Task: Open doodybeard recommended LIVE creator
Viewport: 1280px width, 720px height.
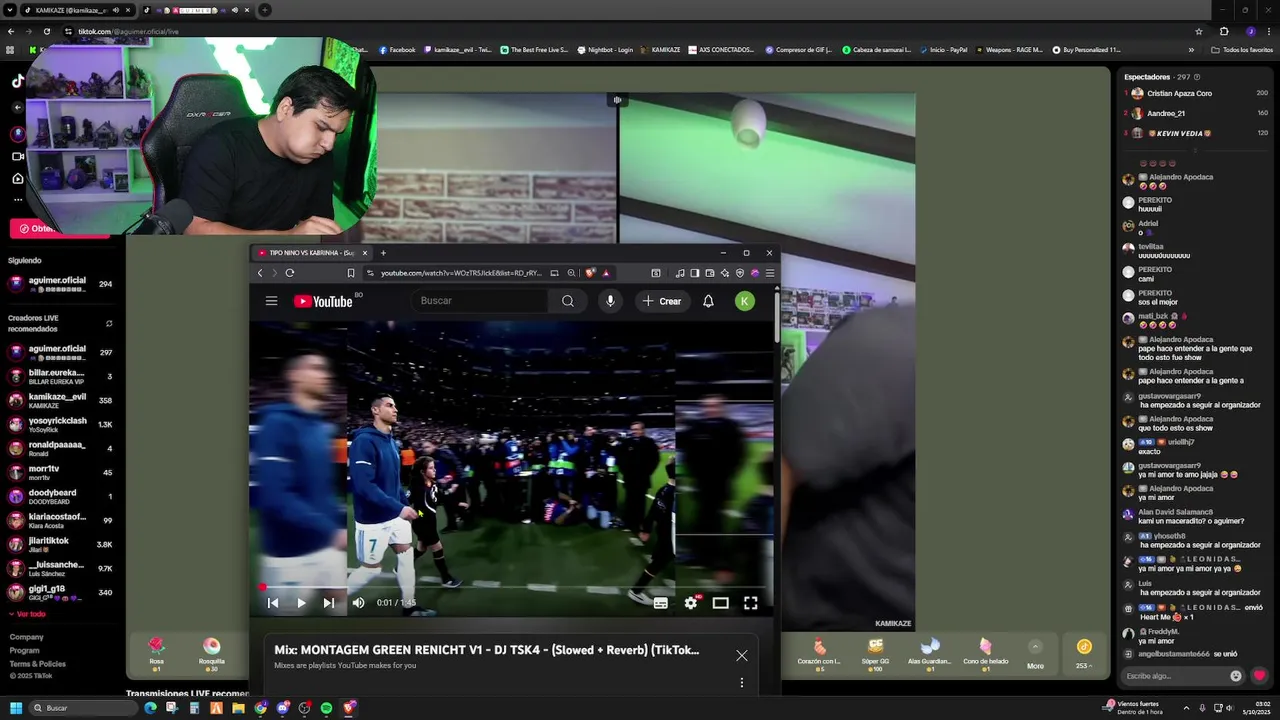Action: [x=60, y=496]
